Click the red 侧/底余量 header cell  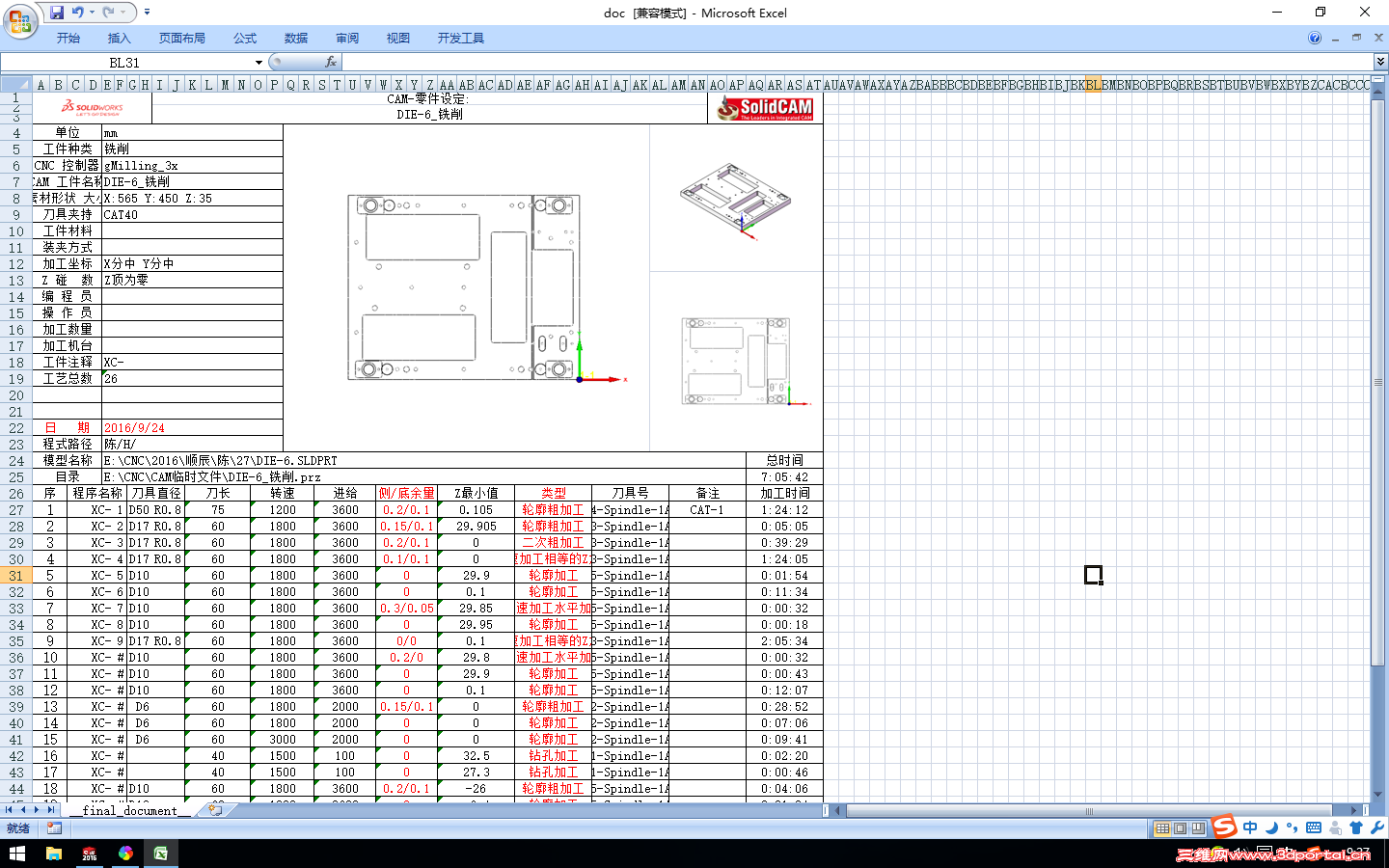(406, 494)
